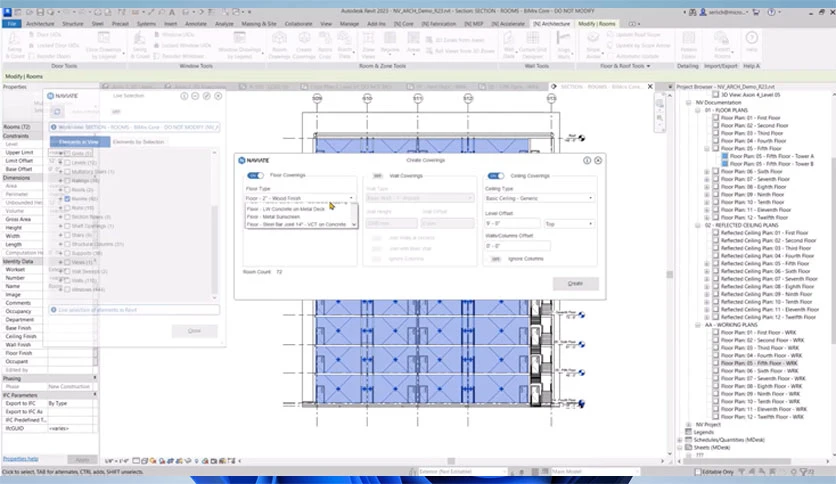Viewport: 836px width, 484px height.
Task: Click the cart icon in title bar
Action: coord(755,12)
